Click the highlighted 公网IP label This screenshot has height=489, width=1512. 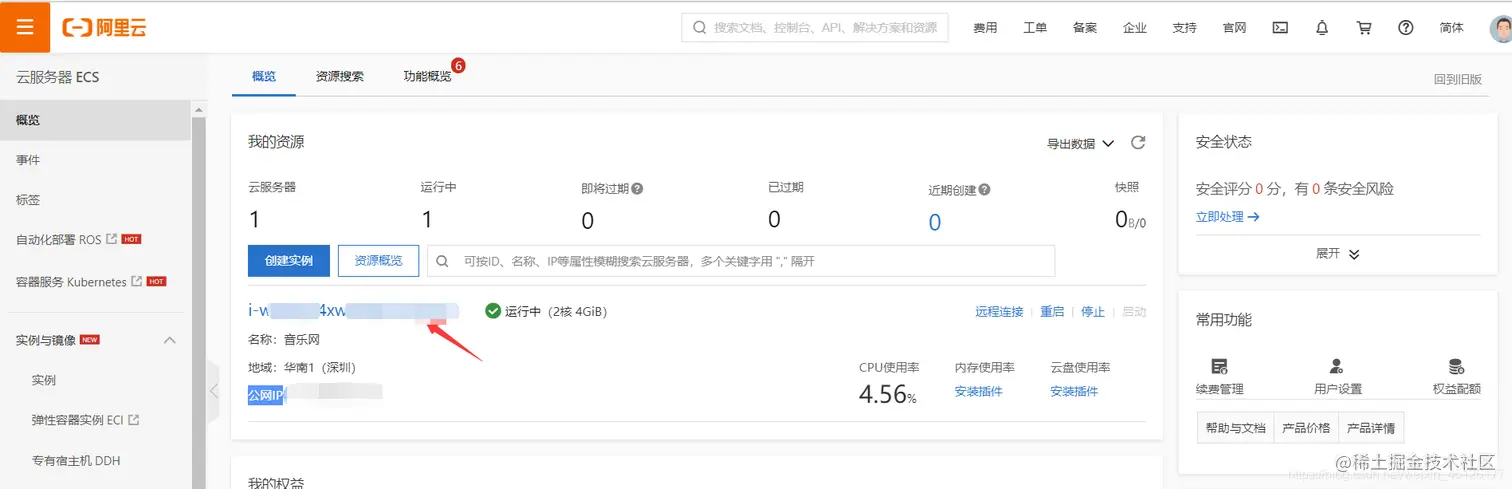coord(266,395)
